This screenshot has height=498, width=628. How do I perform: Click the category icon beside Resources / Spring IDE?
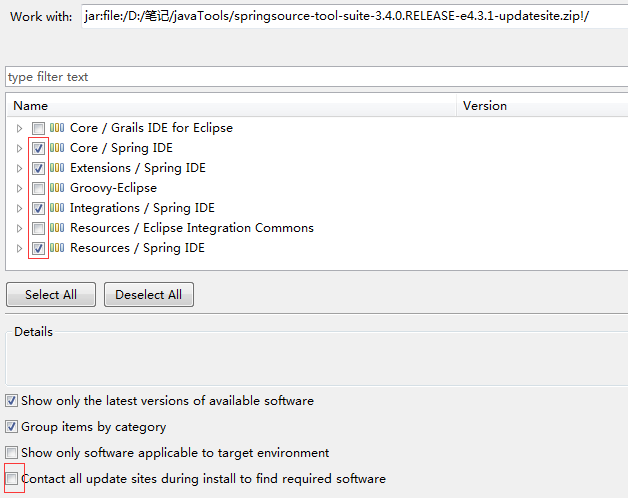point(57,248)
